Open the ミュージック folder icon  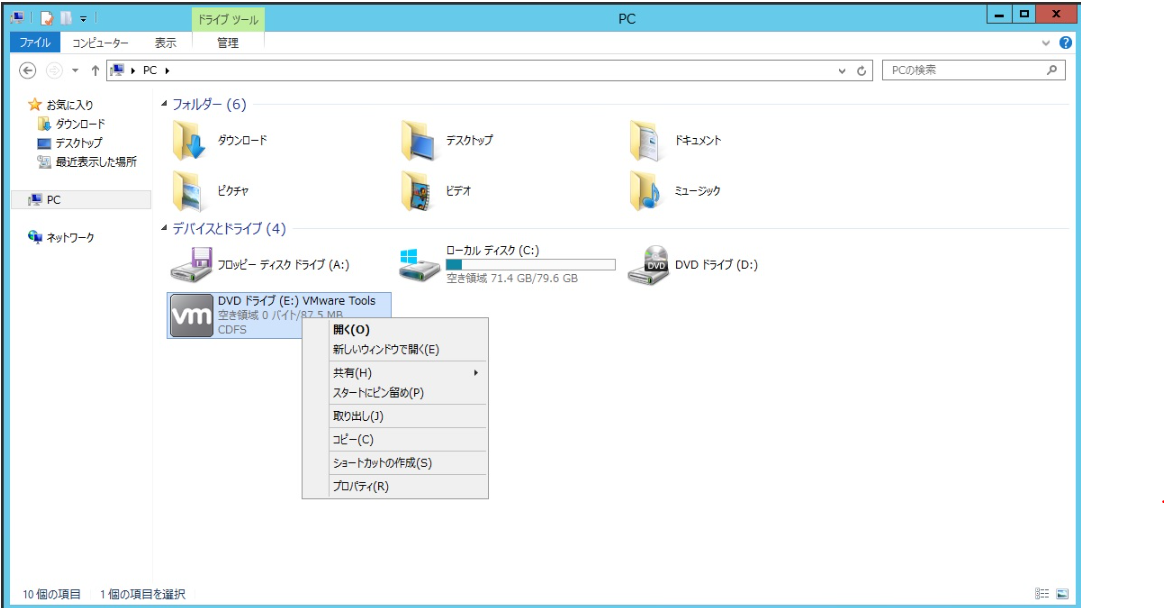coord(645,191)
